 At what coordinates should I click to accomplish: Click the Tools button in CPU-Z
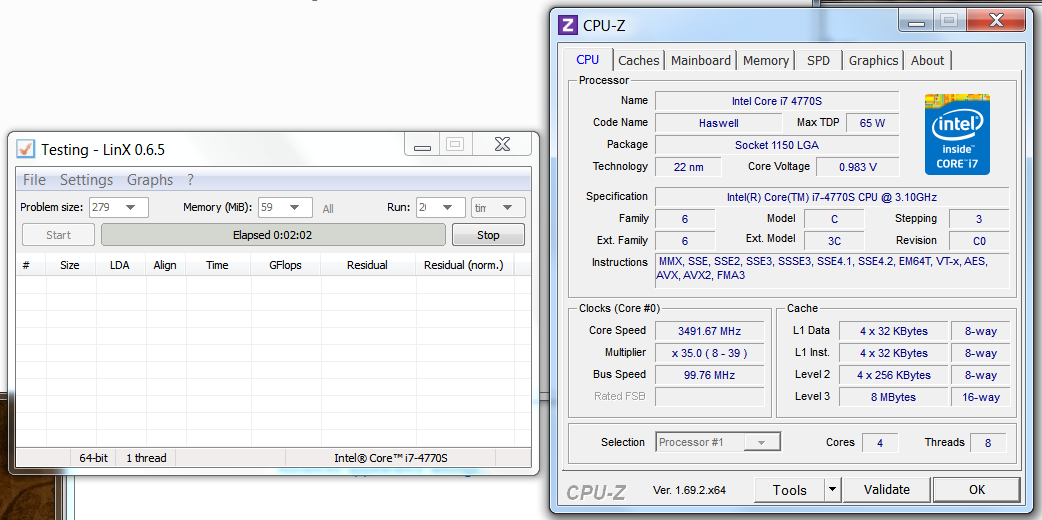tap(789, 490)
